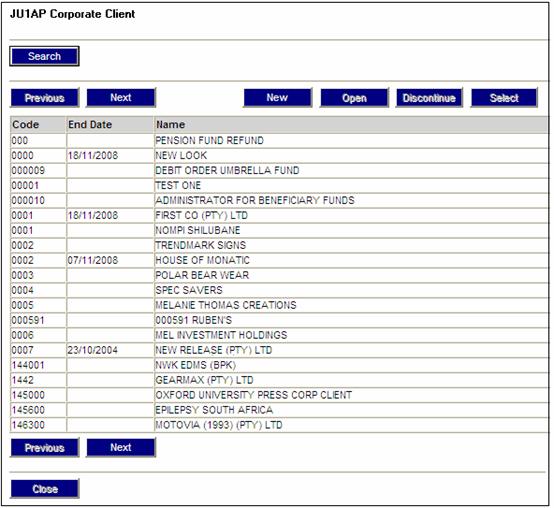
Task: Click the End Date column header
Action: coord(110,125)
